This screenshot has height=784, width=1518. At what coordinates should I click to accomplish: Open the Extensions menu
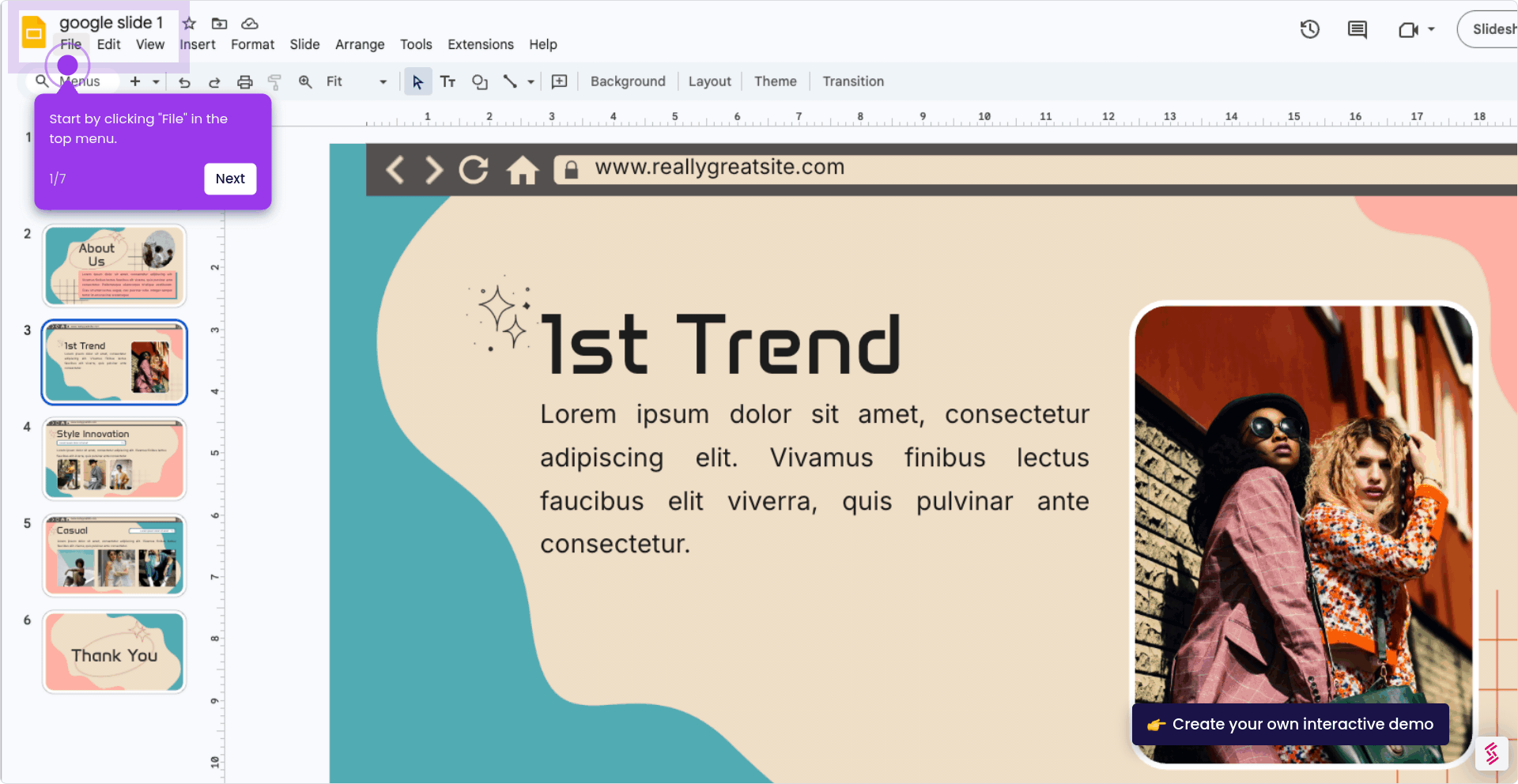(x=481, y=44)
